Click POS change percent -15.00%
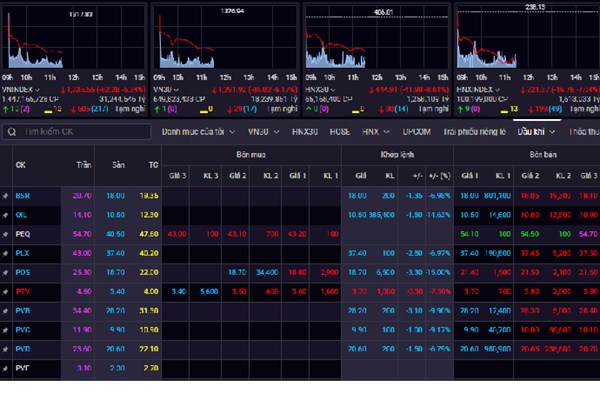This screenshot has height=400, width=600. 438,273
